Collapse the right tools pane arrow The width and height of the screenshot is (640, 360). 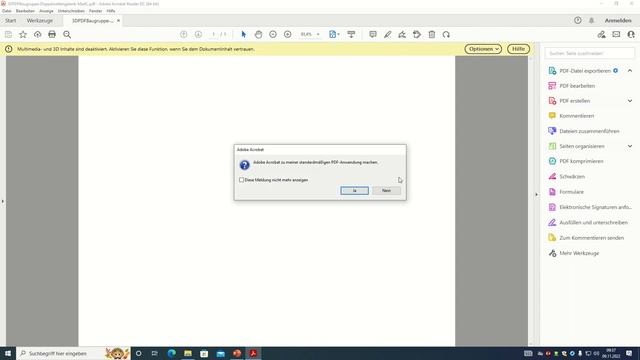pos(536,195)
